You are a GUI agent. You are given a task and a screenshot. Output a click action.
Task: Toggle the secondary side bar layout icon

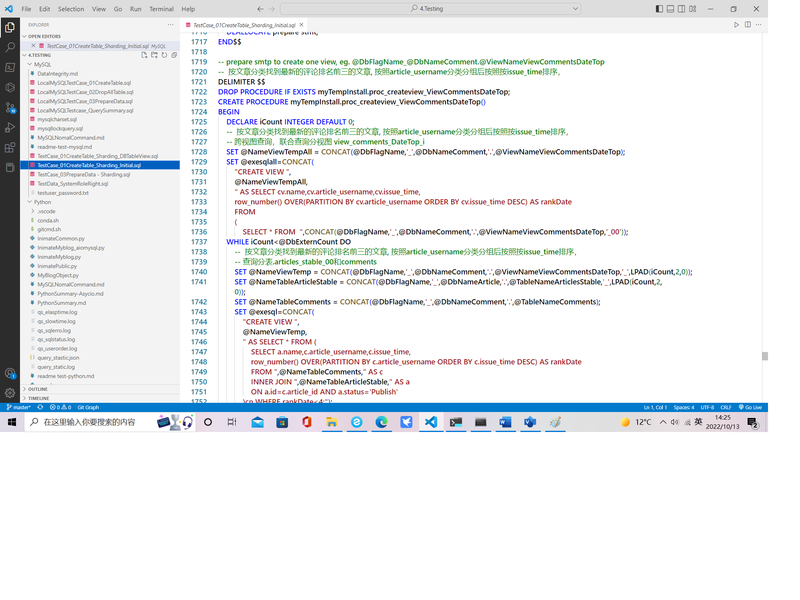[x=681, y=9]
